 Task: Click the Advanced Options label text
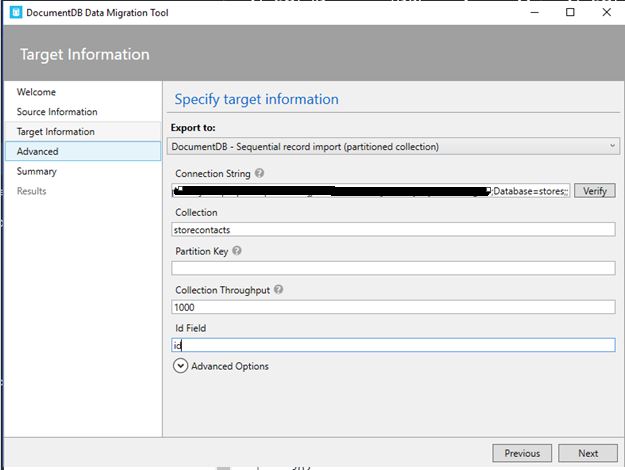230,366
